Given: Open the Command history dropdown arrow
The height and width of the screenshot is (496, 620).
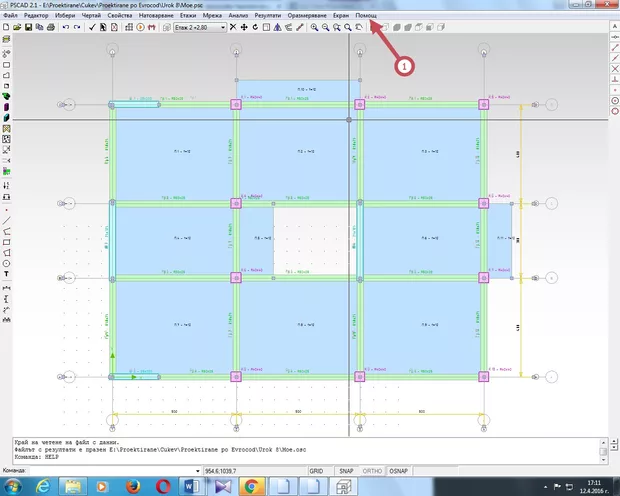Looking at the screenshot, I should coord(198,469).
